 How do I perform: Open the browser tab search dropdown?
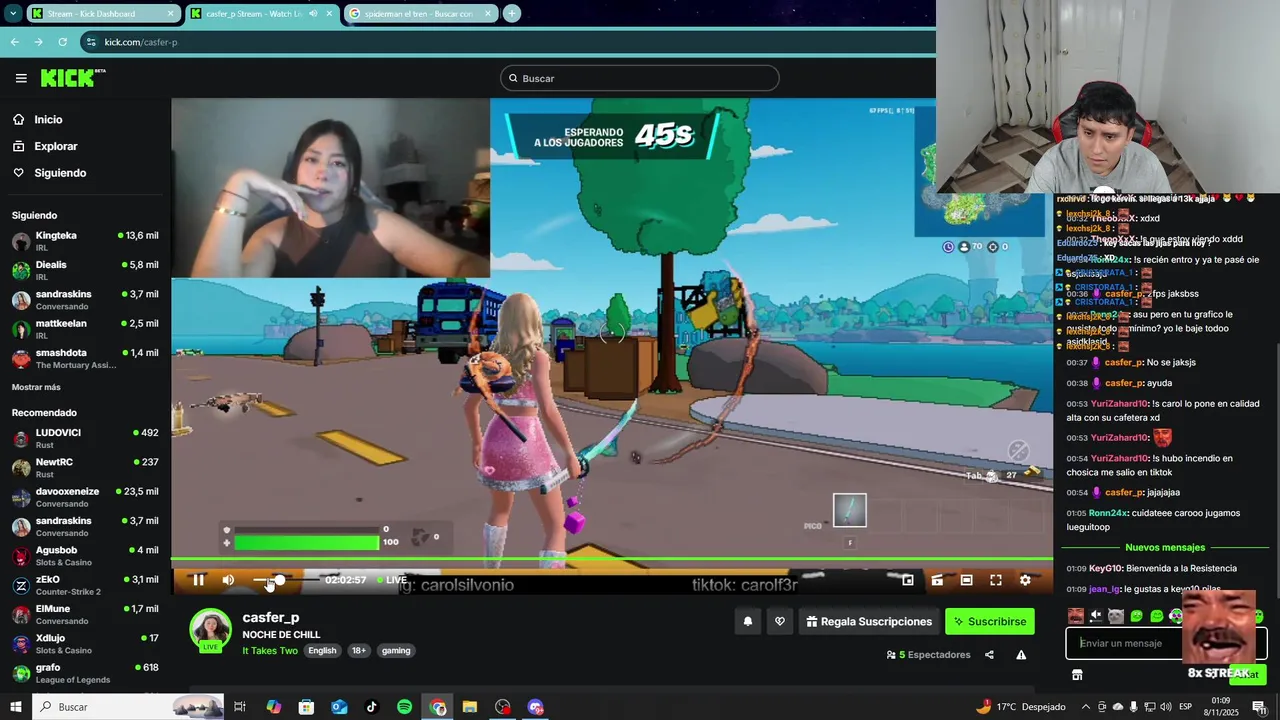pyautogui.click(x=13, y=14)
